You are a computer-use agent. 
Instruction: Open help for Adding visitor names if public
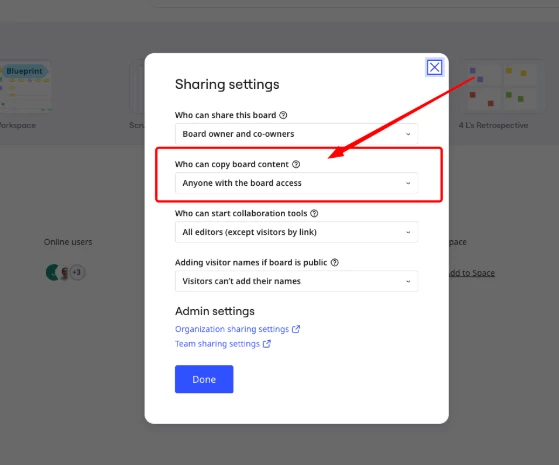tap(334, 262)
